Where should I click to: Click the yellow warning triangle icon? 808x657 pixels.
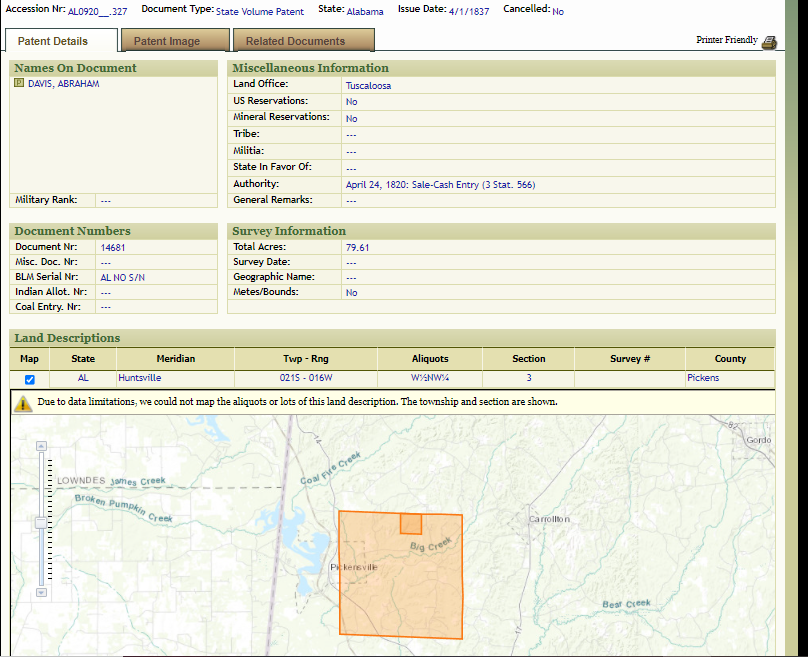22,403
